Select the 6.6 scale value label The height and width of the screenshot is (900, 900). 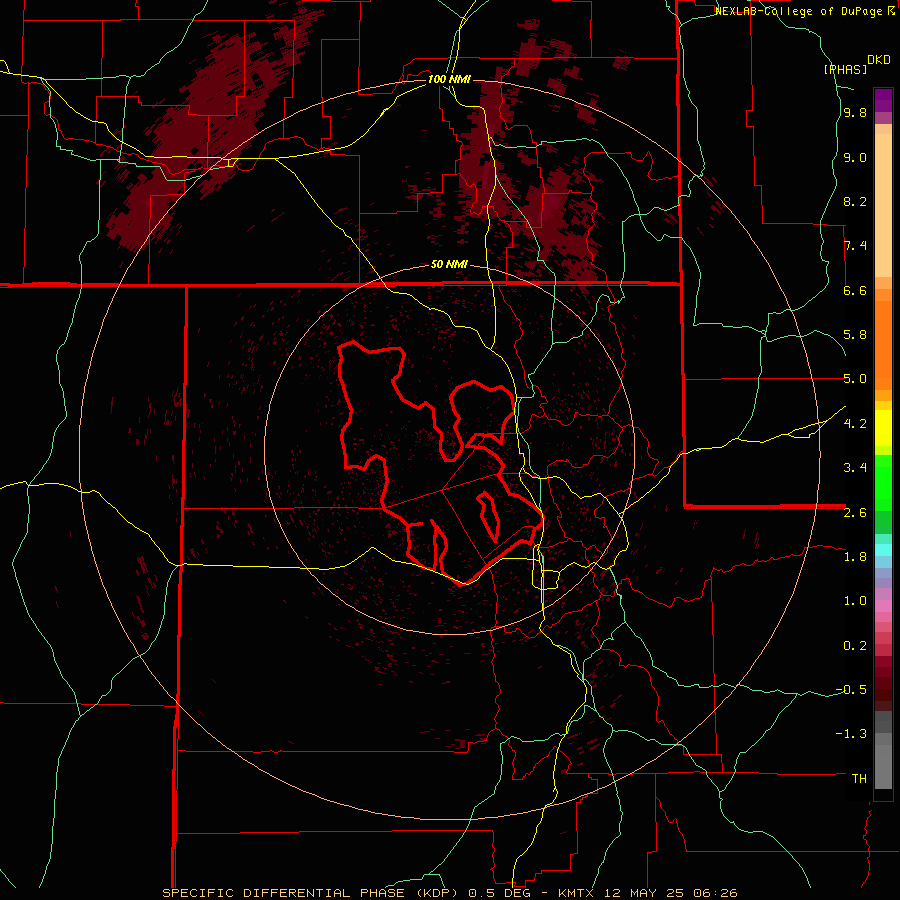[855, 290]
